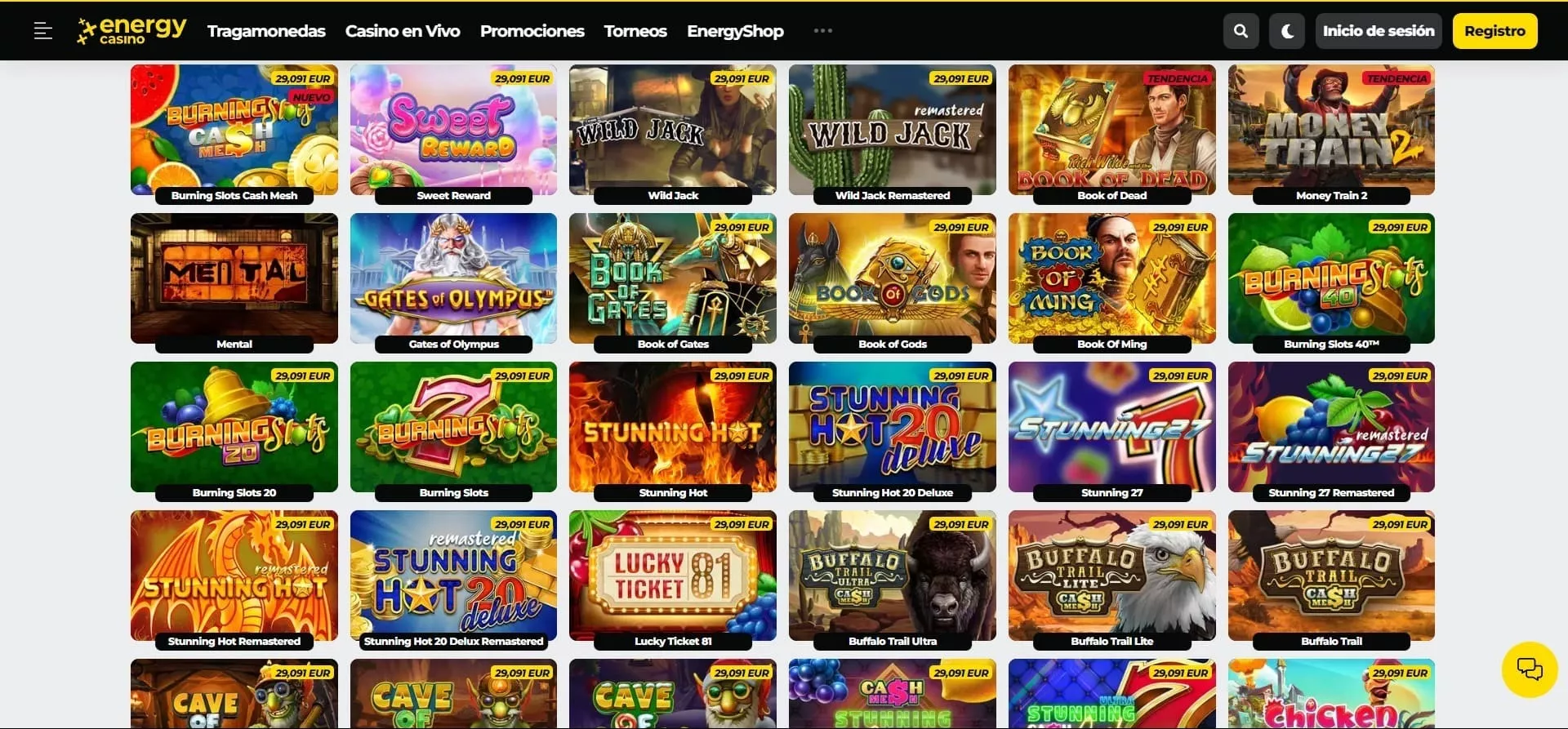Visit the EnergyShop page

[x=735, y=31]
